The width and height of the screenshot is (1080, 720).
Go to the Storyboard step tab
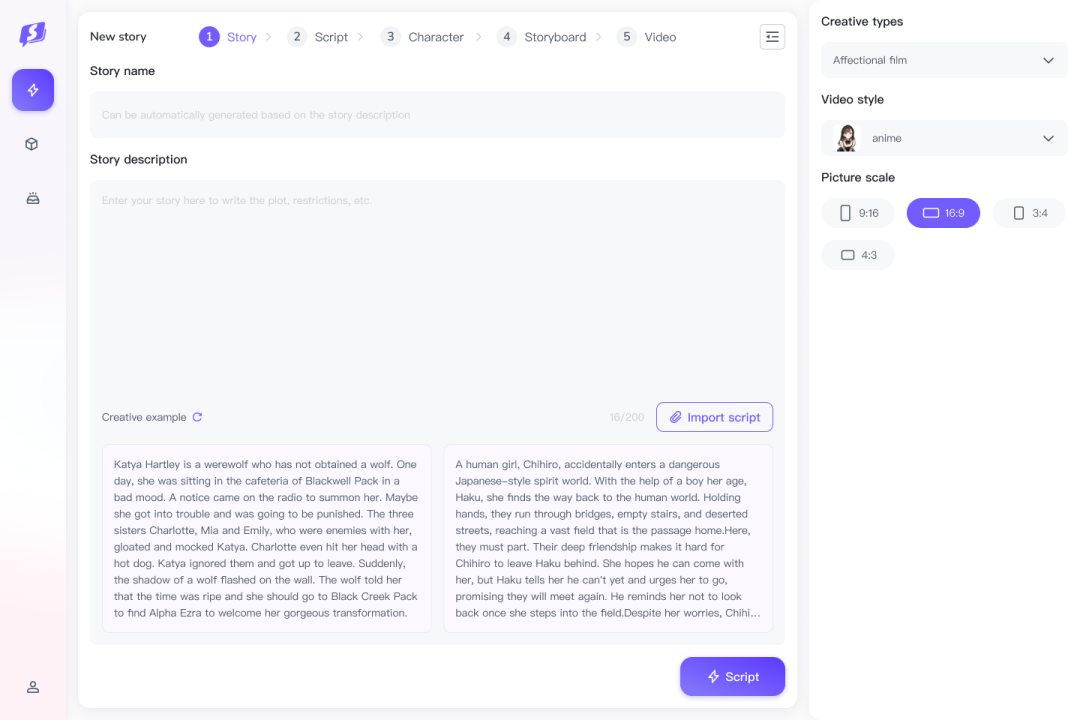point(543,37)
